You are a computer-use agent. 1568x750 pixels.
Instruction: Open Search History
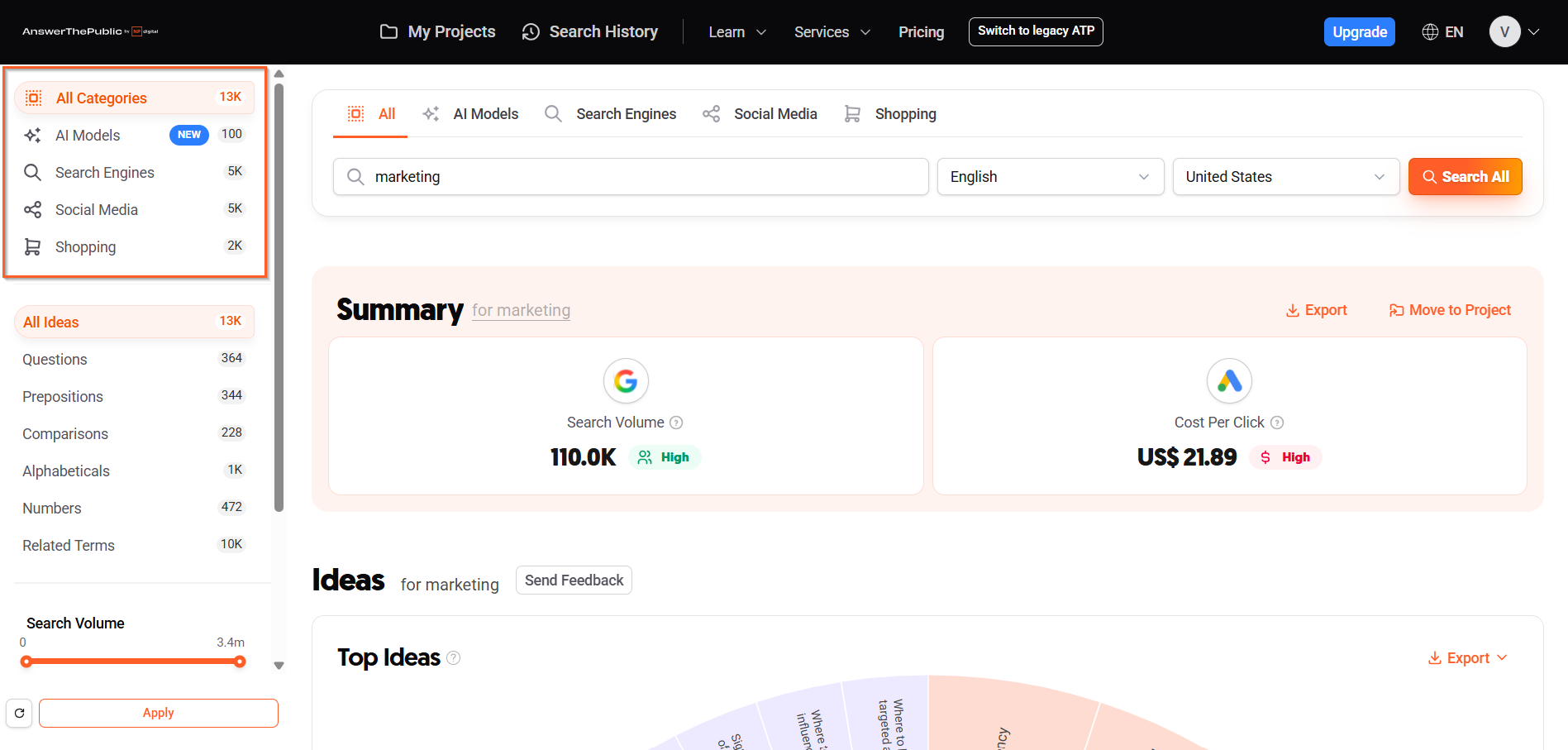[x=590, y=32]
